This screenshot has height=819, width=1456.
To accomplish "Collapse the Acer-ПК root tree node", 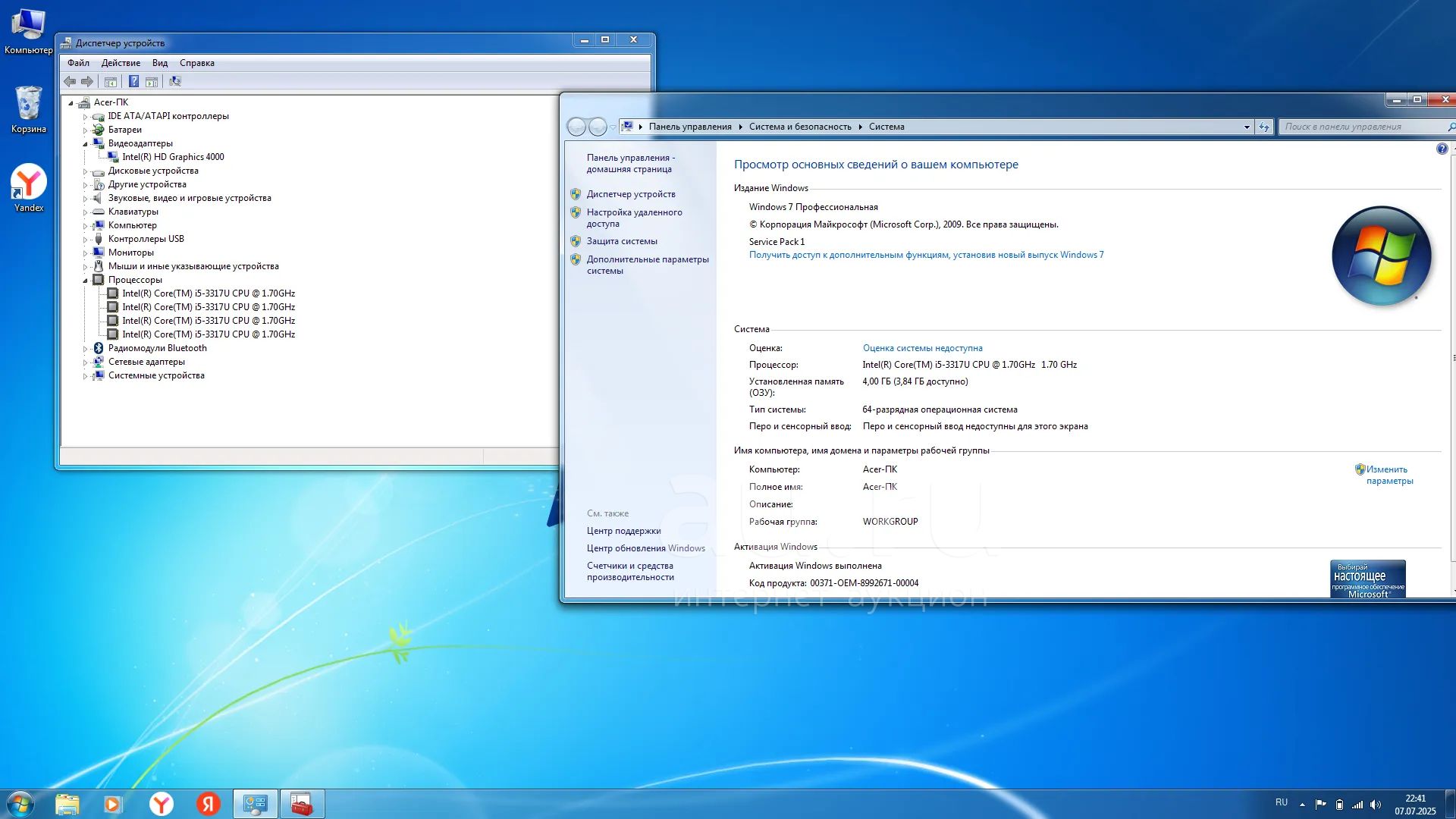I will point(71,103).
